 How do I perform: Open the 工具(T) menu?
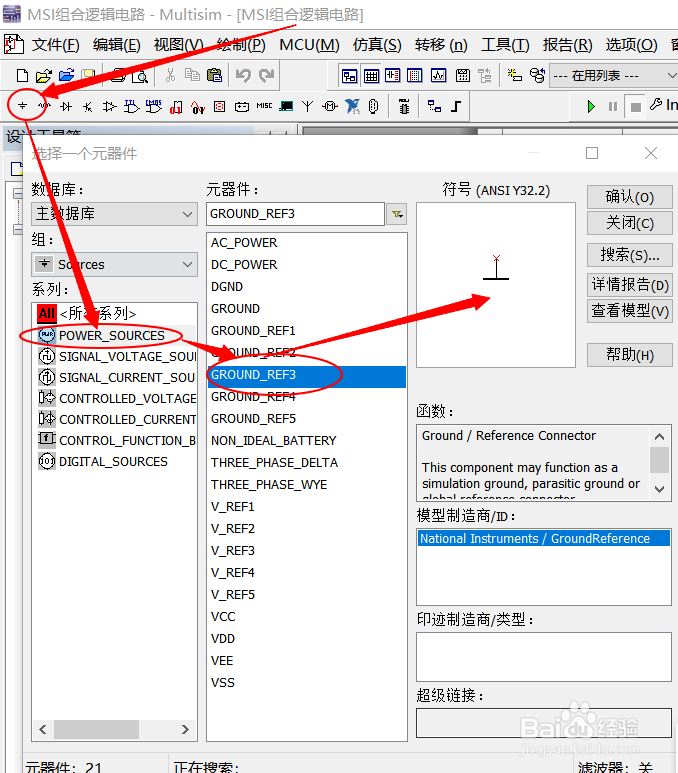click(x=505, y=45)
